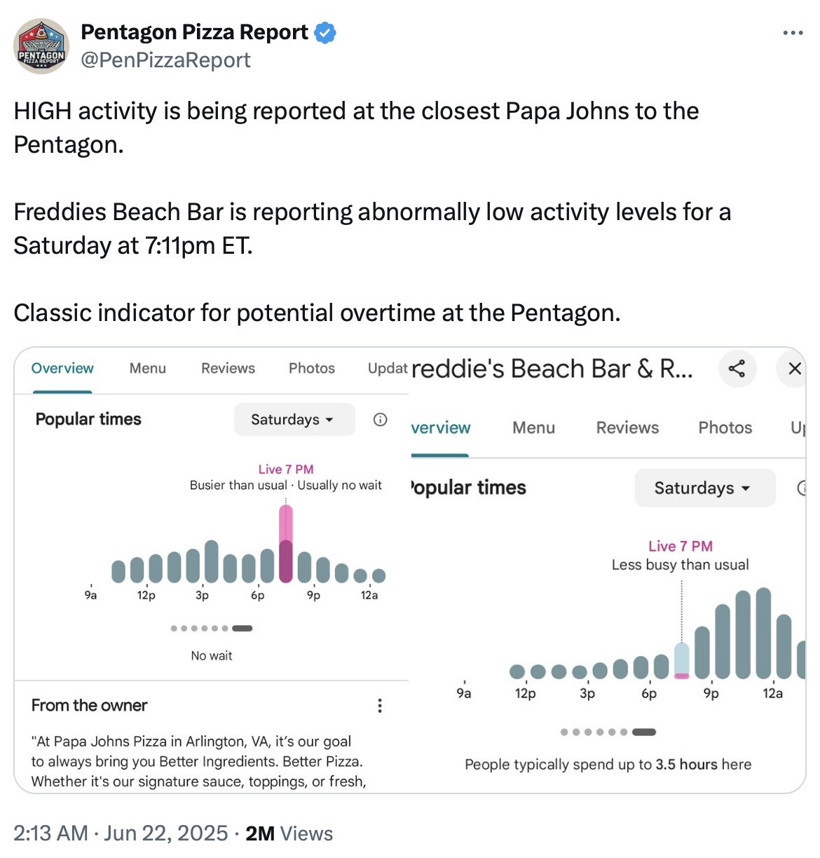This screenshot has height=858, width=820.
Task: Click the light blue live bar in Freddie's chart
Action: click(682, 660)
